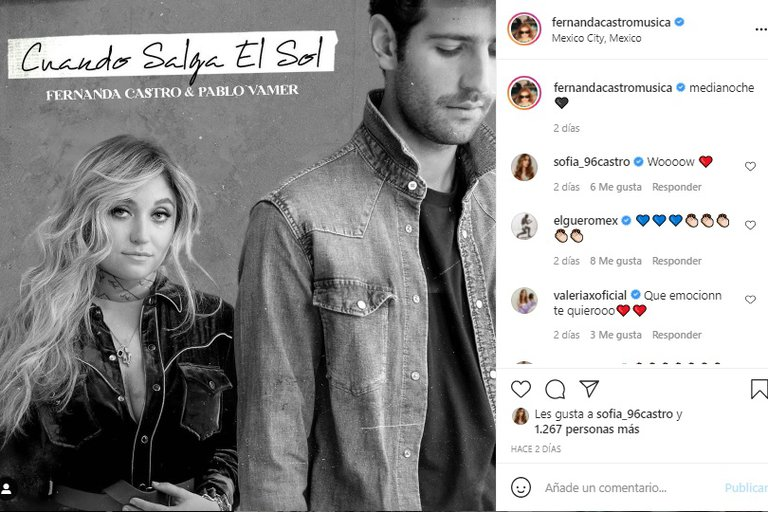Viewport: 768px width, 512px height.
Task: Open the Mexico City, Mexico location link
Action: (596, 38)
